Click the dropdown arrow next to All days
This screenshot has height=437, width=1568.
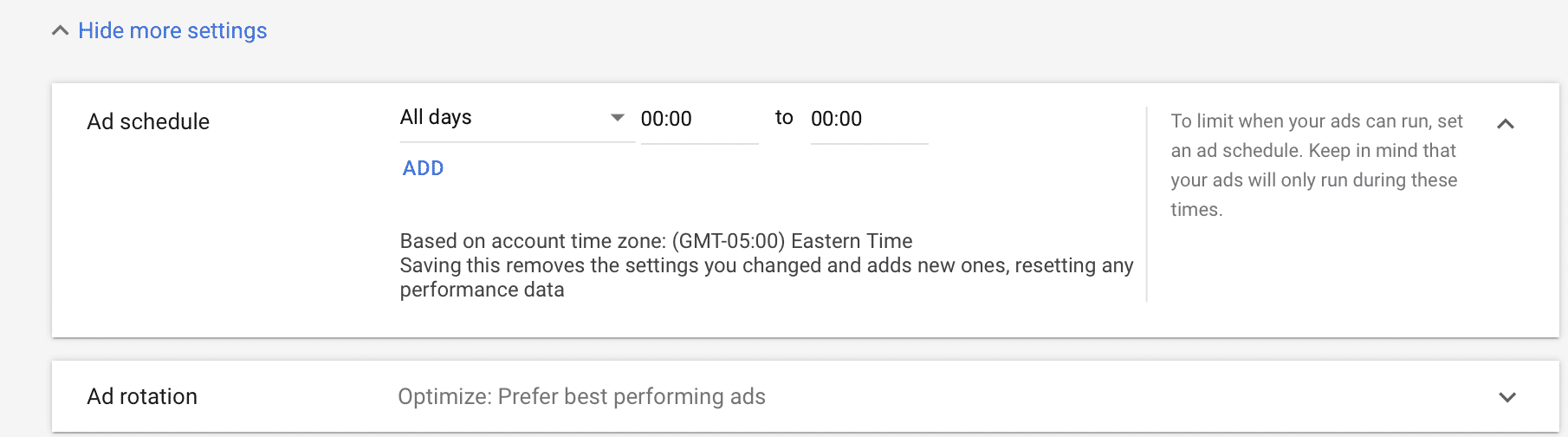tap(618, 118)
